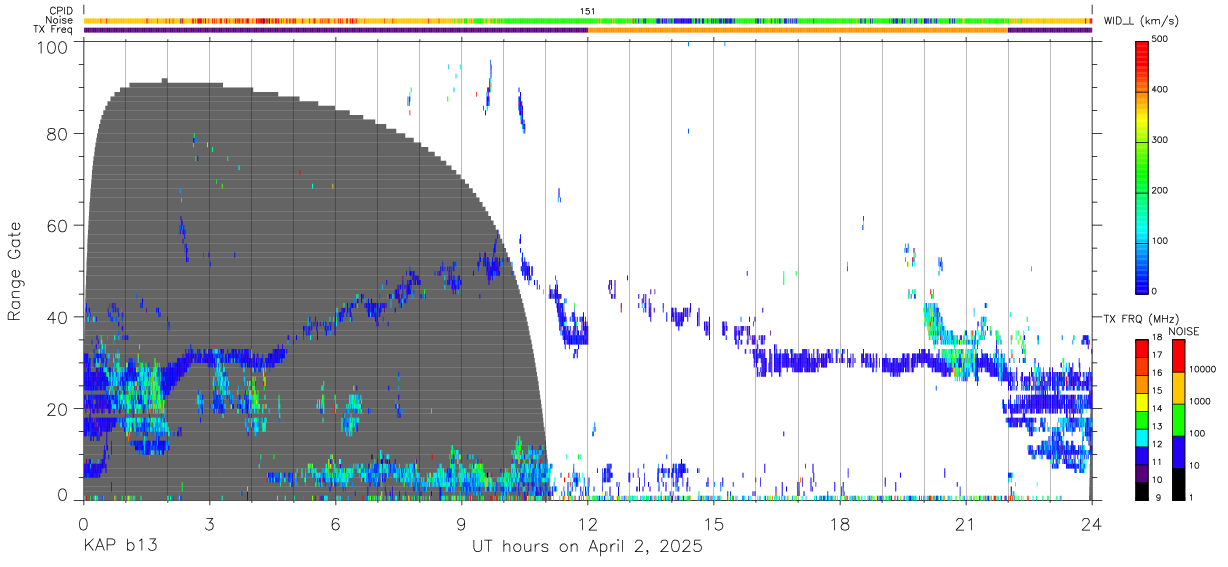Select the TX Freq strip above the plot
The image size is (1228, 567).
[587, 30]
